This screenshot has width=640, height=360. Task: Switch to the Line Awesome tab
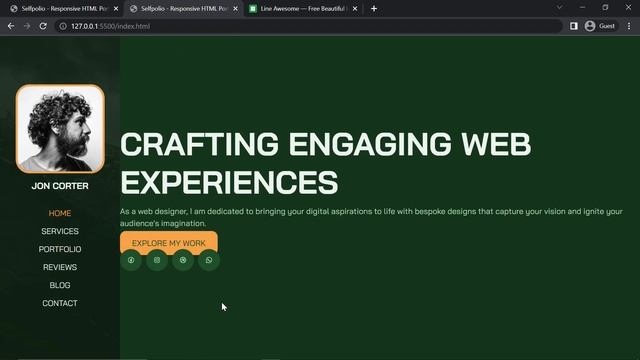click(303, 9)
